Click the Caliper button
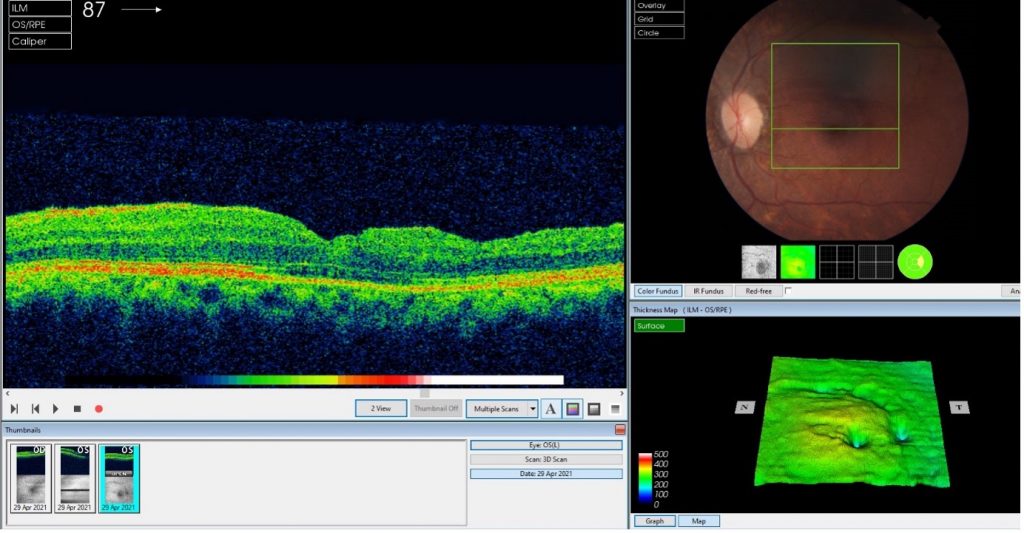Viewport: 1024px width, 533px height. point(40,41)
